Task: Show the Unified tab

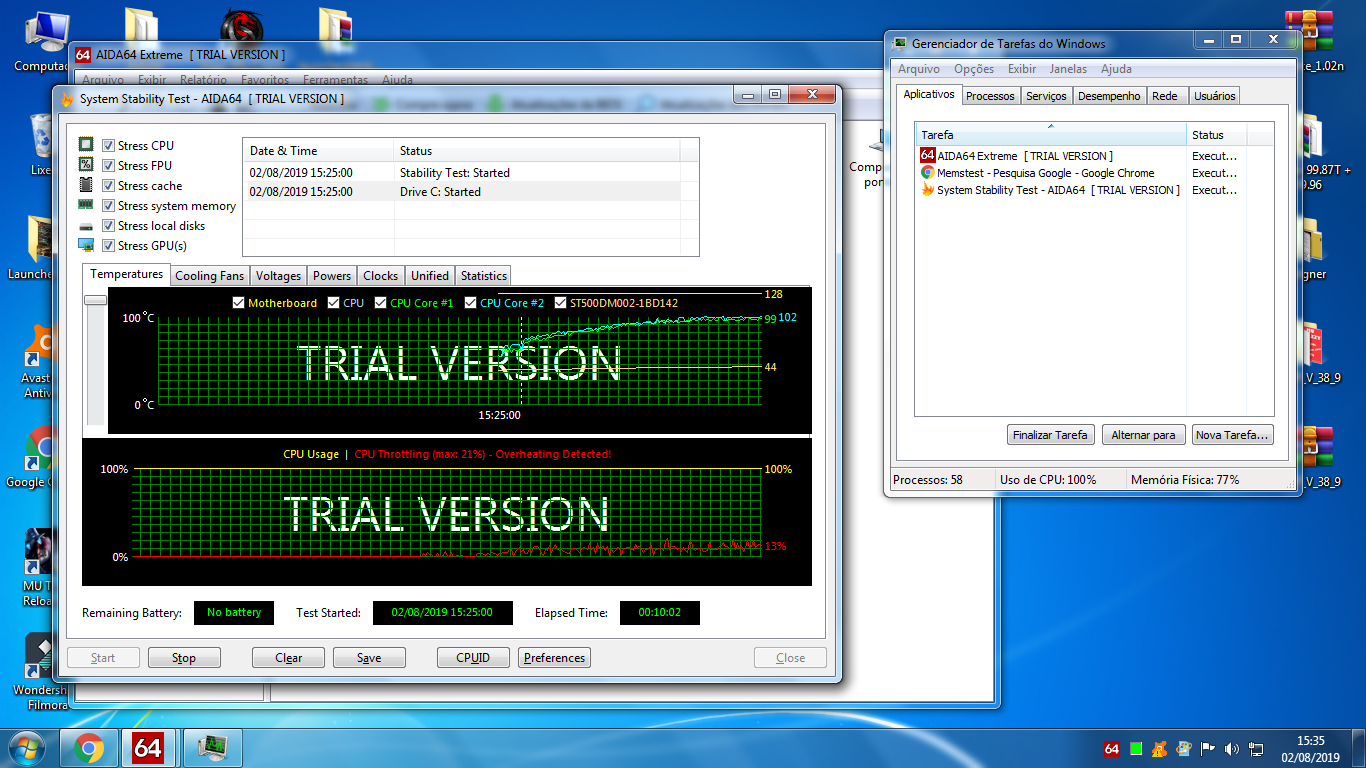Action: click(x=430, y=276)
